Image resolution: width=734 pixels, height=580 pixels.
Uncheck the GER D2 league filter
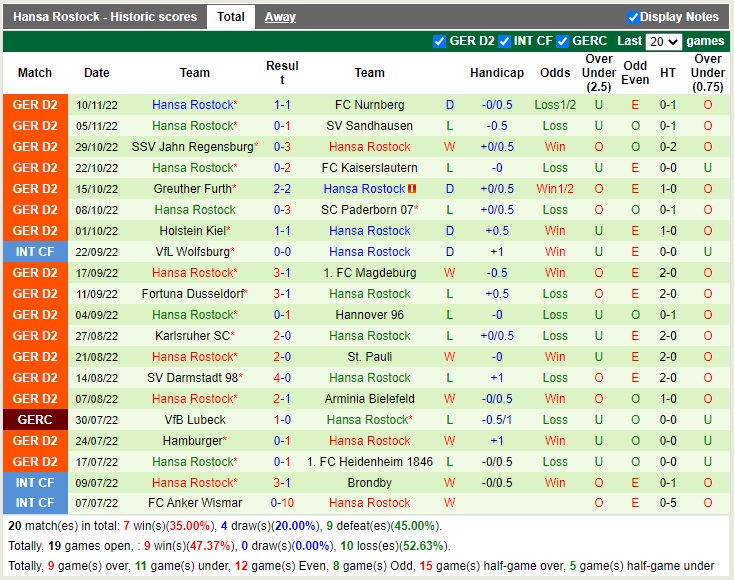[439, 41]
